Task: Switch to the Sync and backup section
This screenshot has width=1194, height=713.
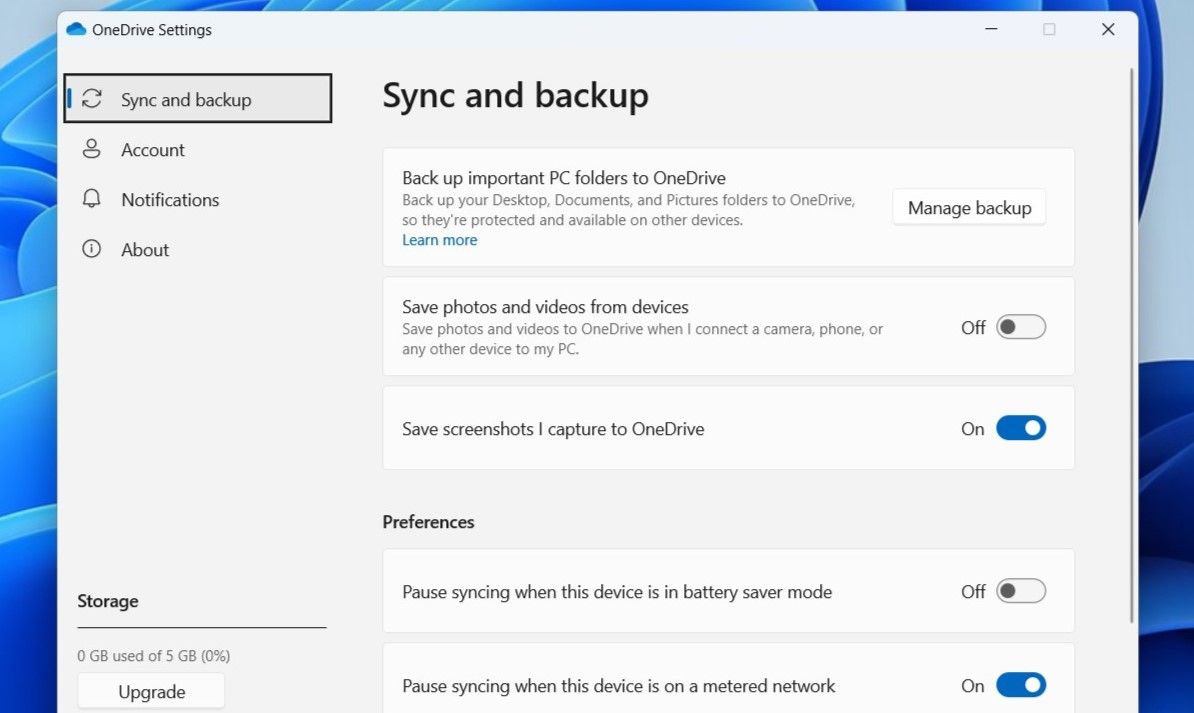Action: click(x=186, y=98)
